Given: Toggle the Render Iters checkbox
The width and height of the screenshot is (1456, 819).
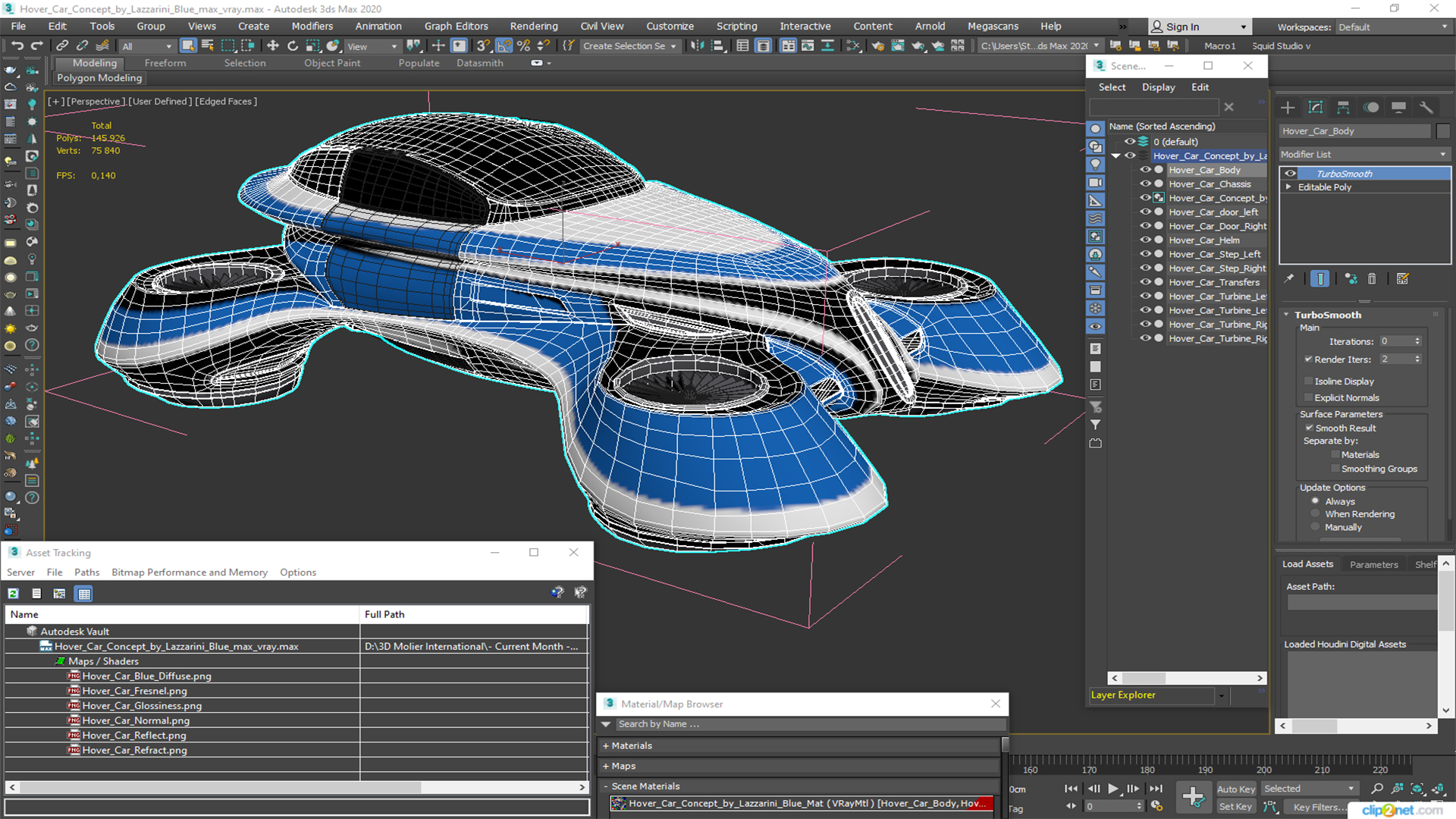Looking at the screenshot, I should point(1309,359).
